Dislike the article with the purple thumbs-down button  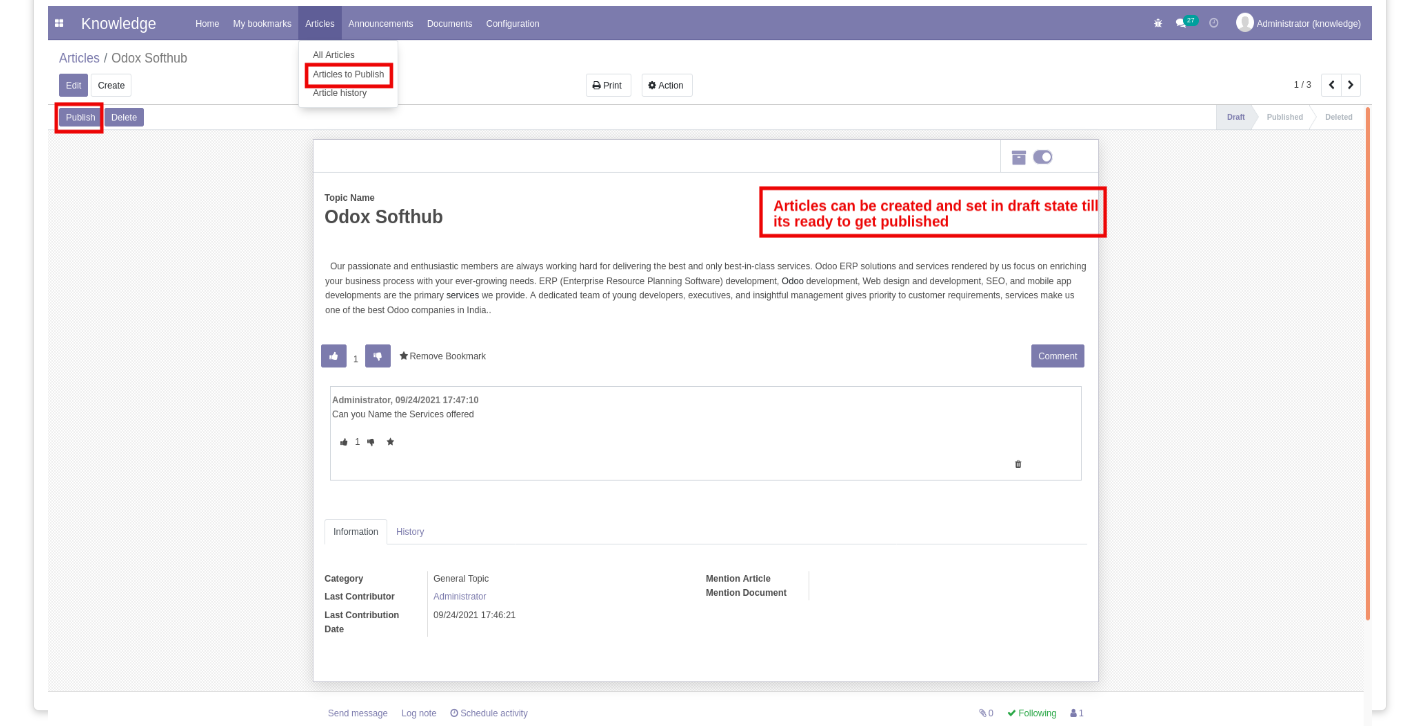(378, 356)
